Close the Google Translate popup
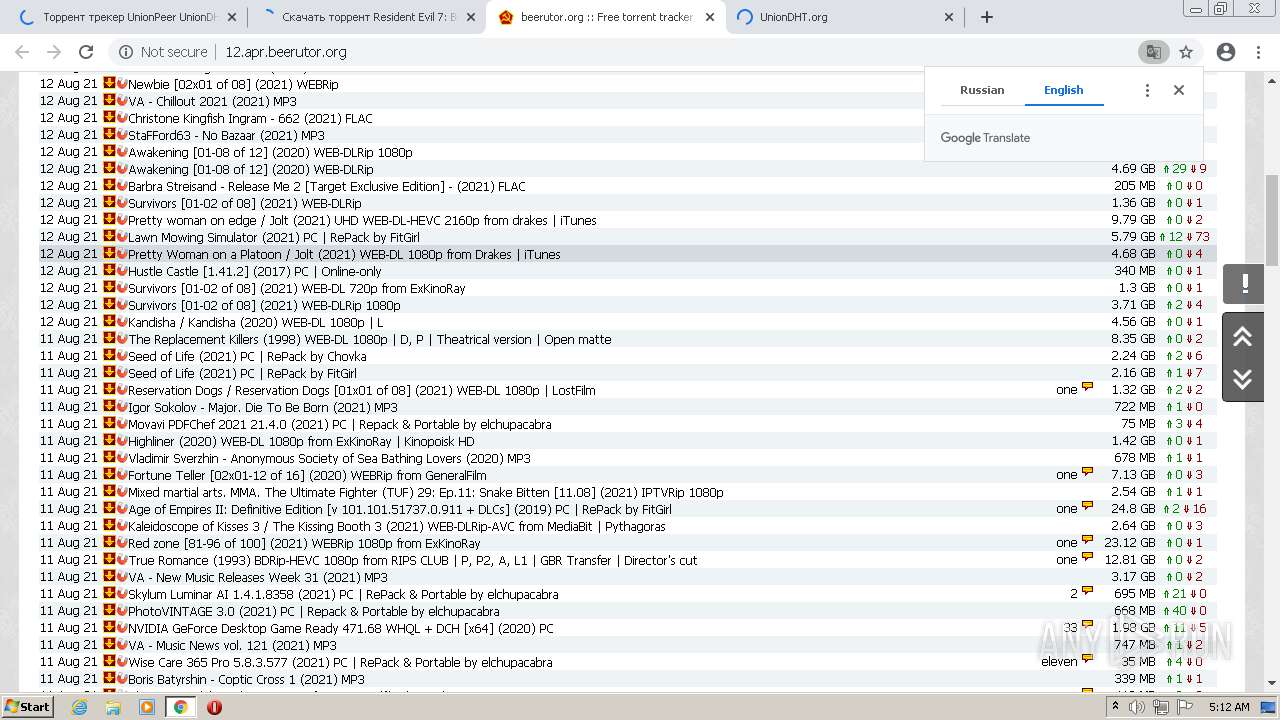The image size is (1280, 720). point(1179,90)
